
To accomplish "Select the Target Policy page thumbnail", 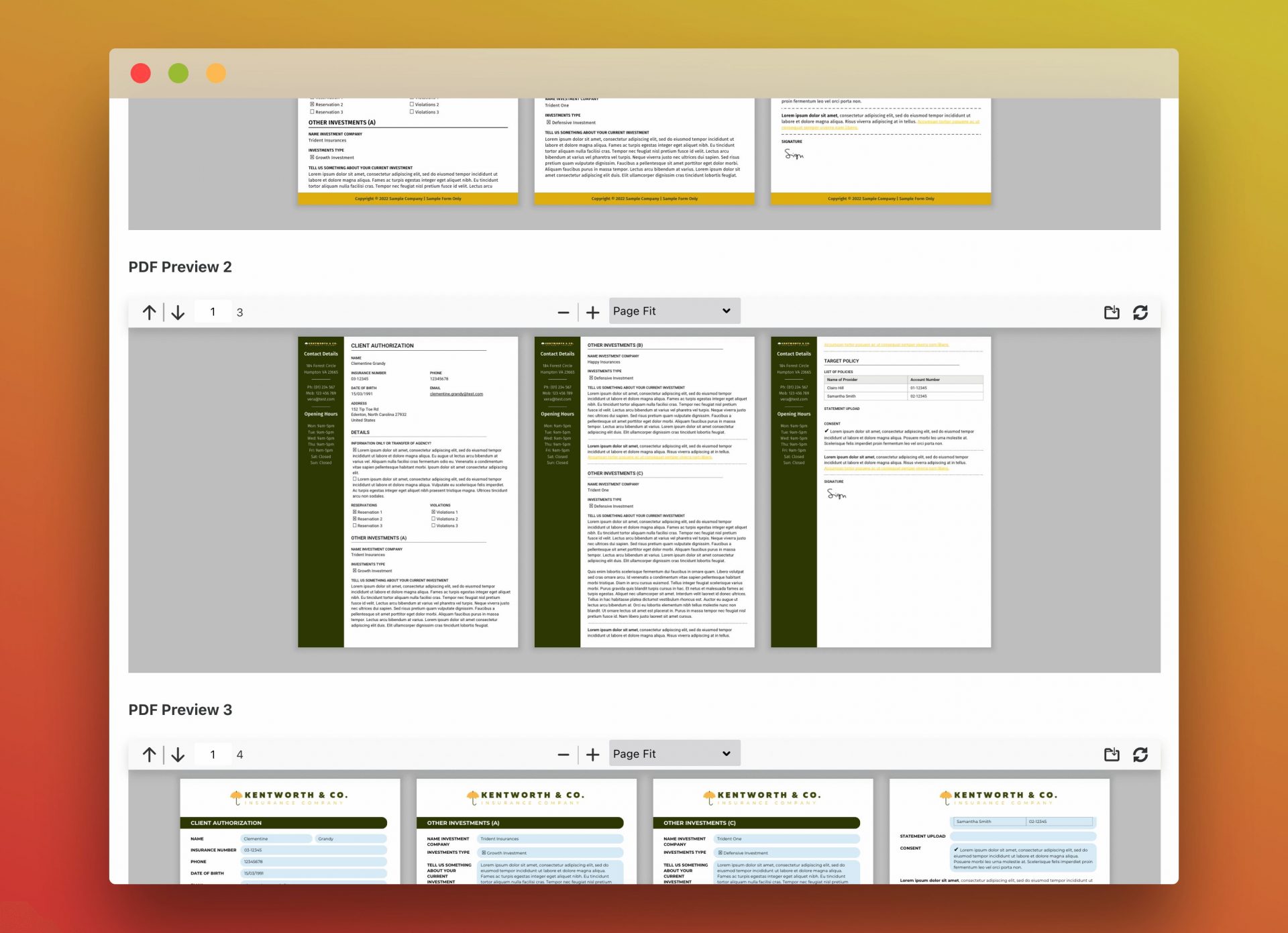I will pos(880,492).
